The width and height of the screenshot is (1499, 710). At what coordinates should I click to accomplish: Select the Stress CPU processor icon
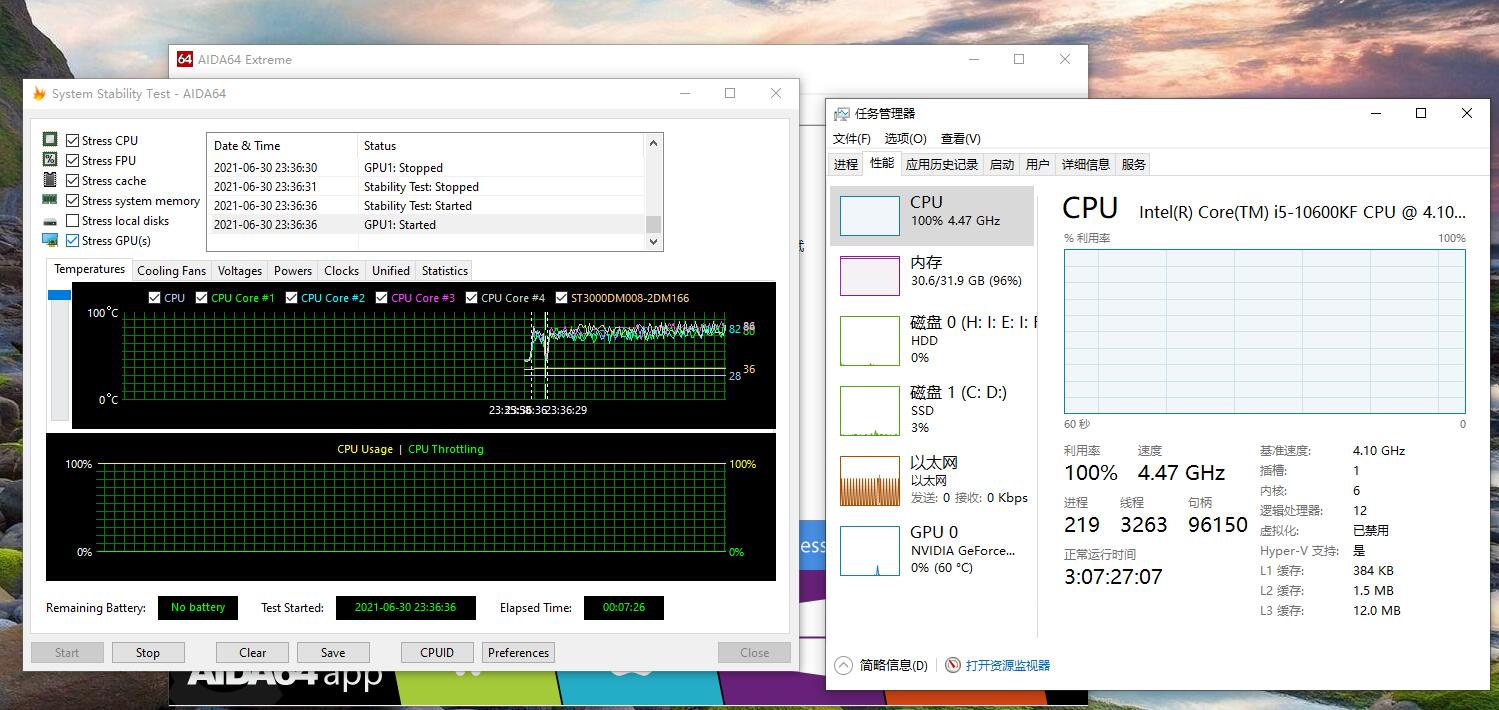pos(50,140)
